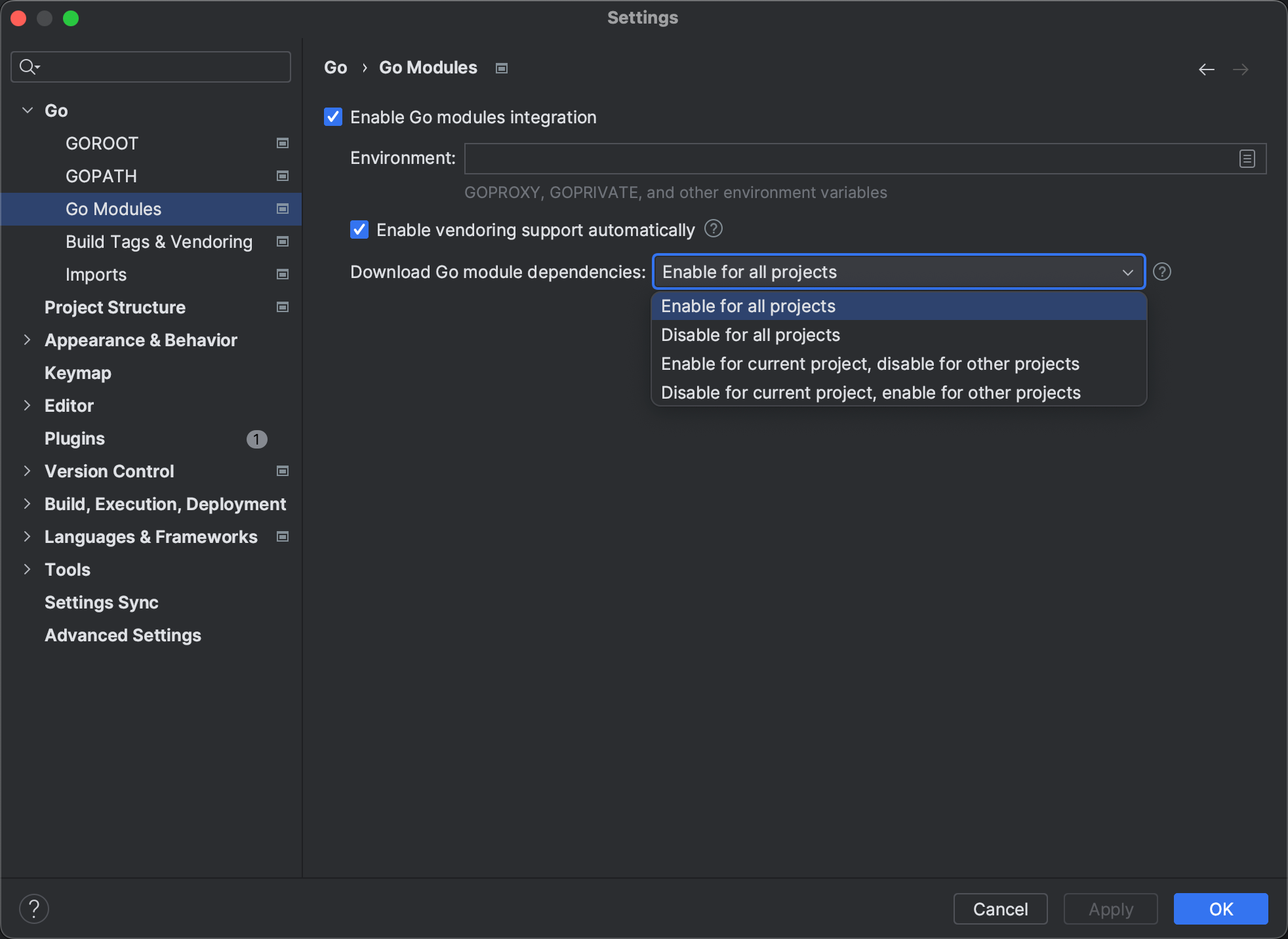Open environment variables editor icon
The image size is (1288, 939).
coord(1247,159)
